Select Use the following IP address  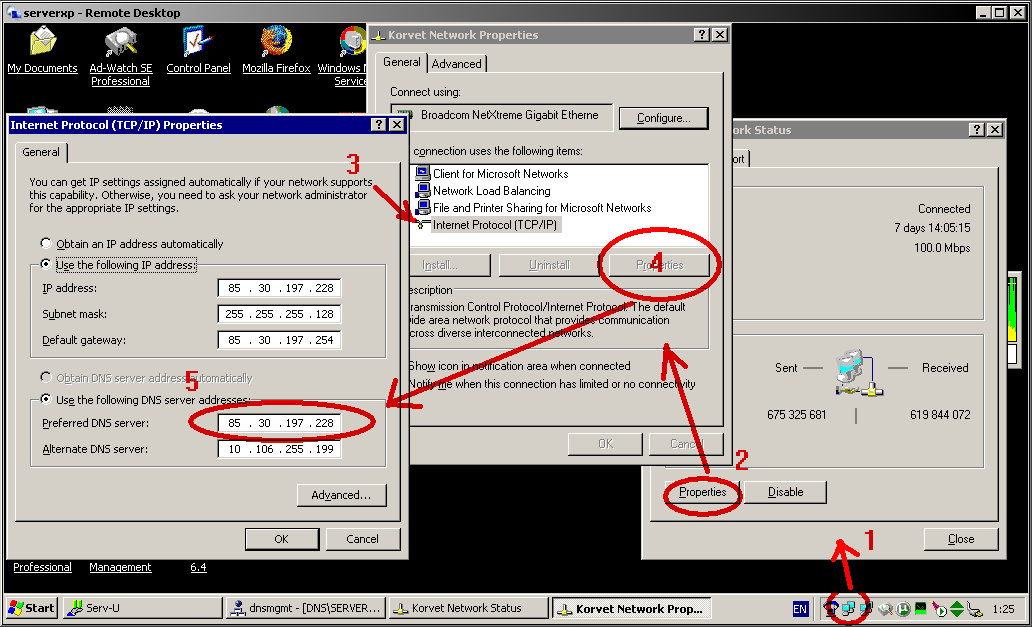click(45, 264)
